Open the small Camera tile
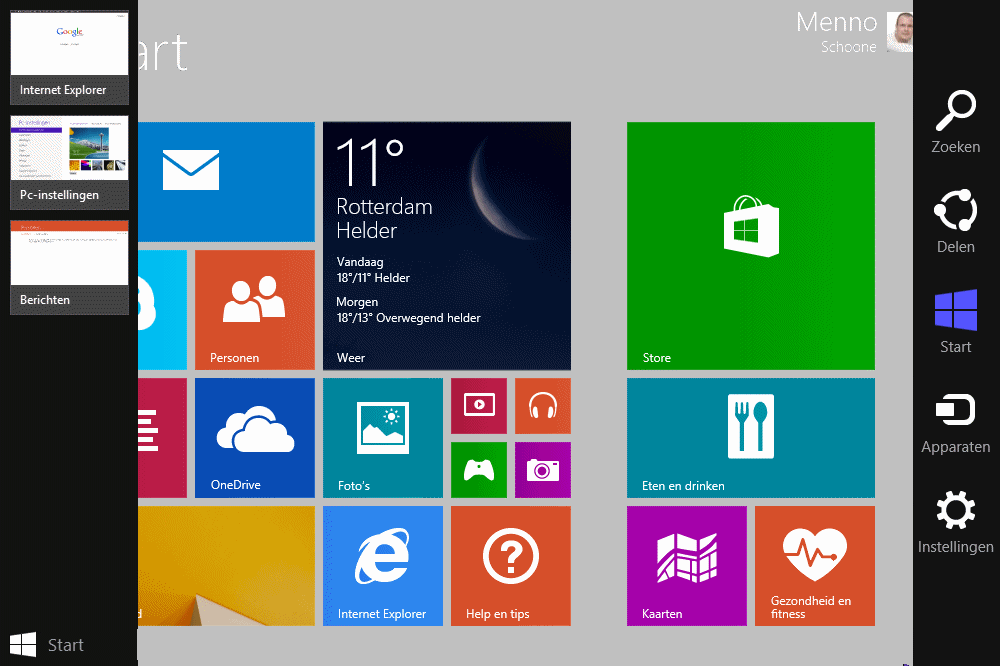1000x666 pixels. [x=543, y=470]
